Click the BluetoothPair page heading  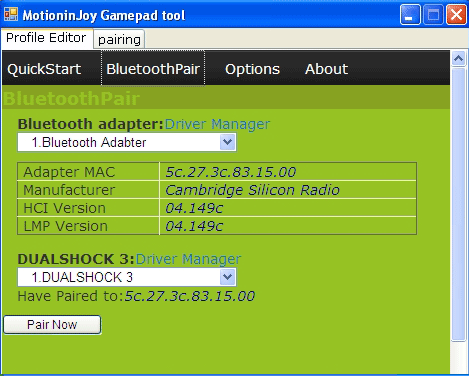click(x=71, y=99)
